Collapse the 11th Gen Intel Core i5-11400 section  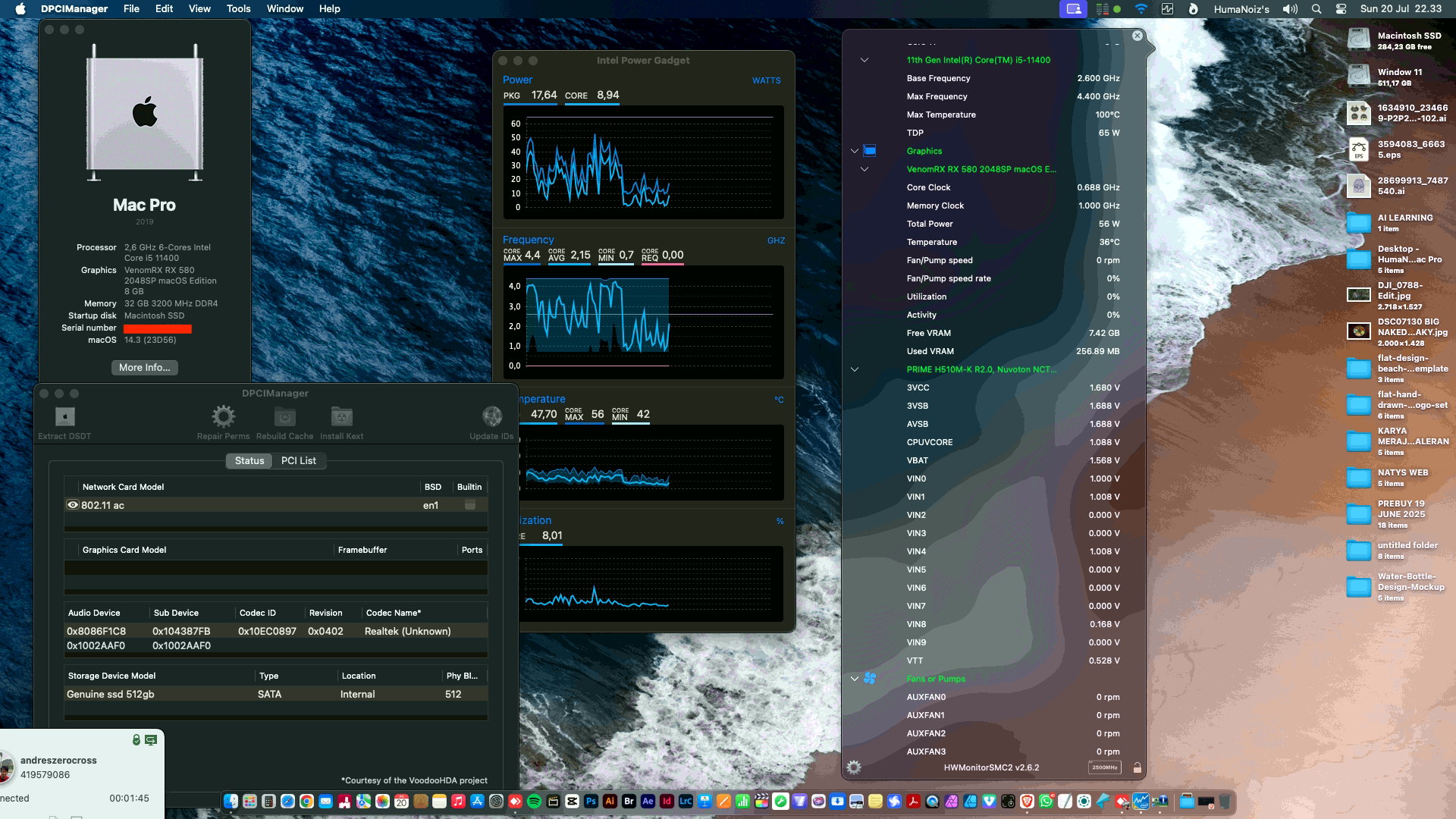864,60
